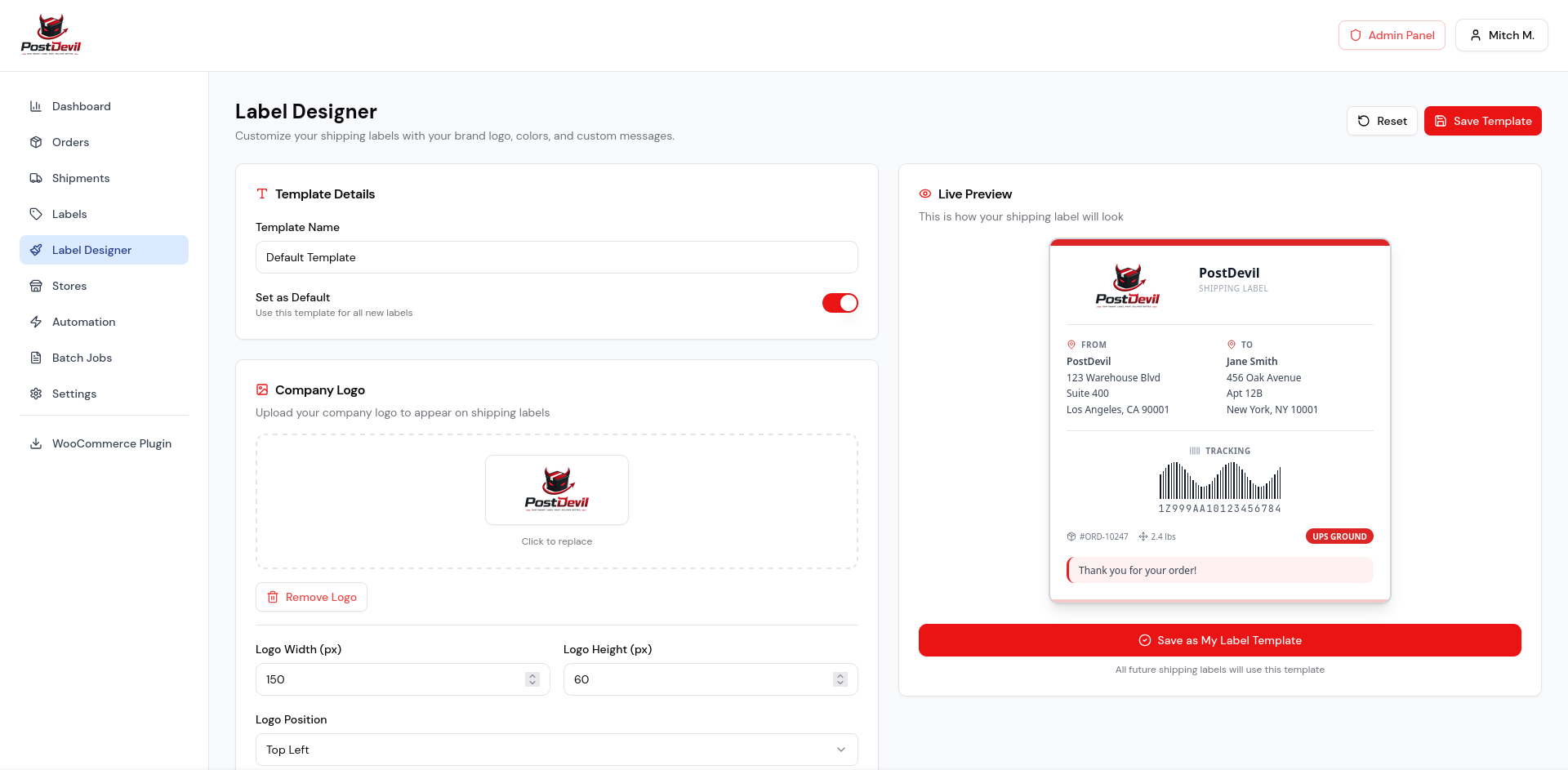Viewport: 1568px width, 770px height.
Task: Click the Template Name input field
Action: 557,257
